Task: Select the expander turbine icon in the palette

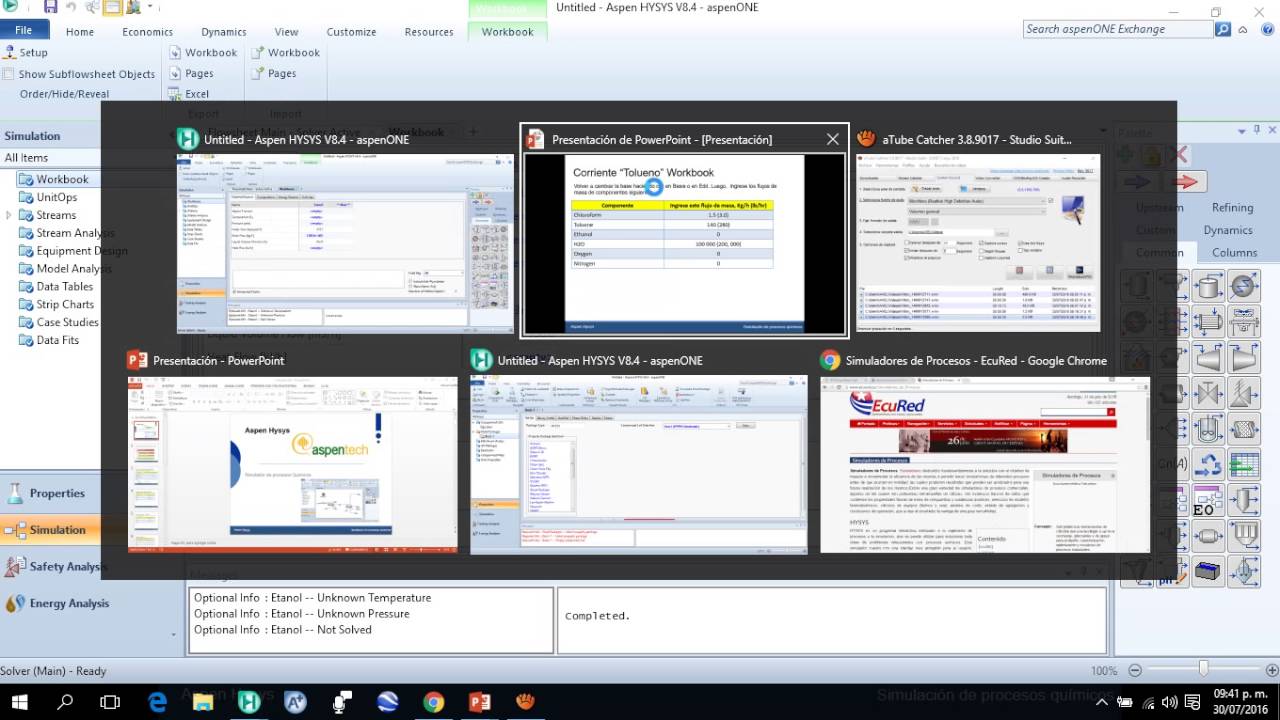Action: [1244, 357]
